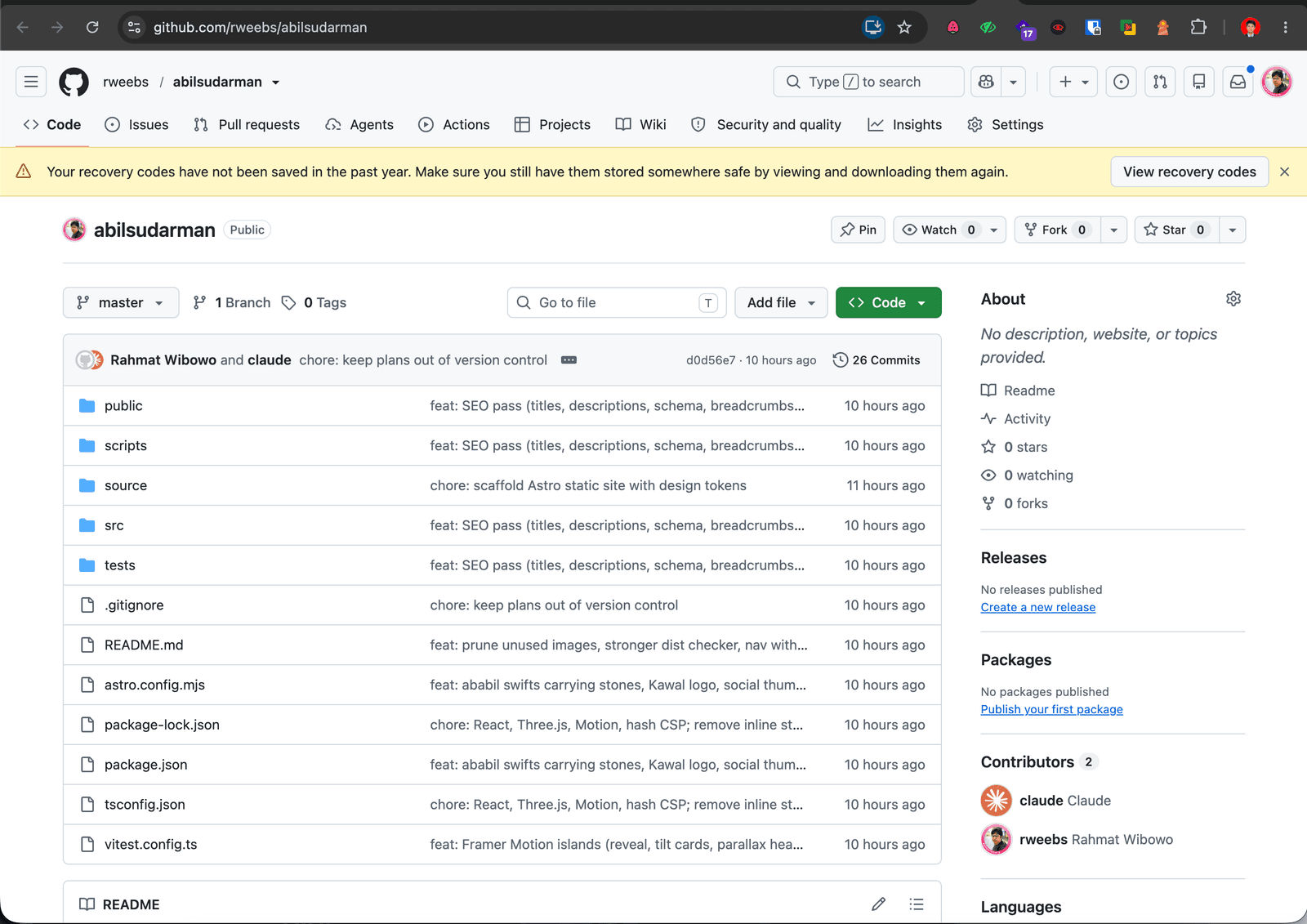Image resolution: width=1307 pixels, height=924 pixels.
Task: Expand the Fork options arrow
Action: pos(1114,230)
